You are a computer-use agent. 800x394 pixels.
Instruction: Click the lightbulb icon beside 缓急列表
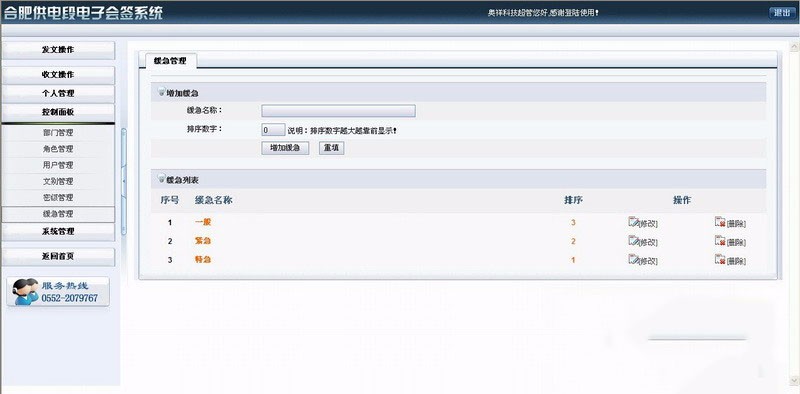162,180
